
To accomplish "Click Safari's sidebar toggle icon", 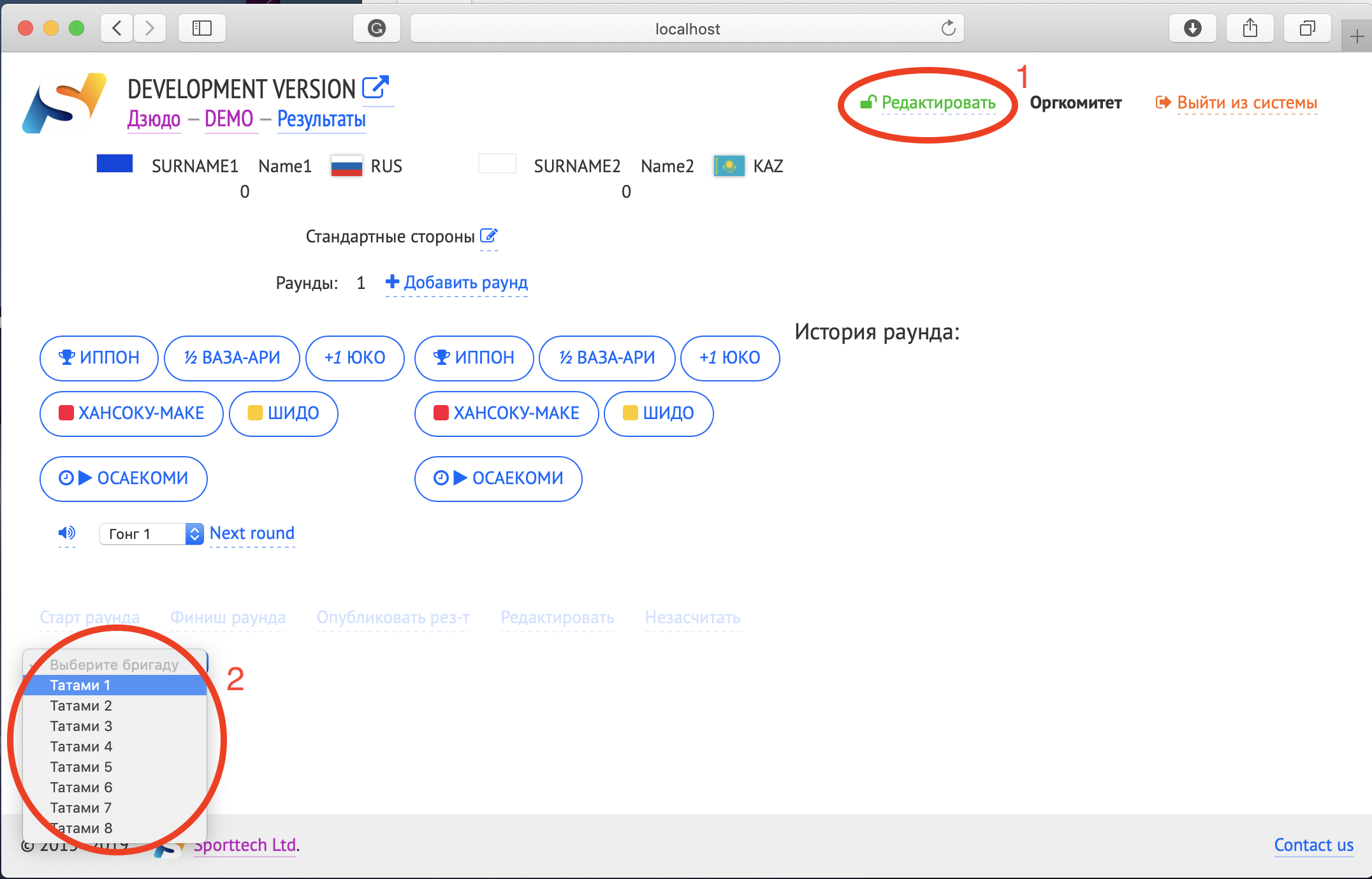I will click(202, 28).
